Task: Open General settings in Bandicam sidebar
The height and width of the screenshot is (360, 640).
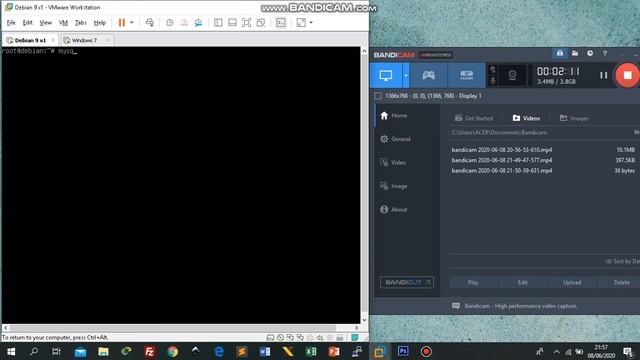Action: click(x=395, y=139)
